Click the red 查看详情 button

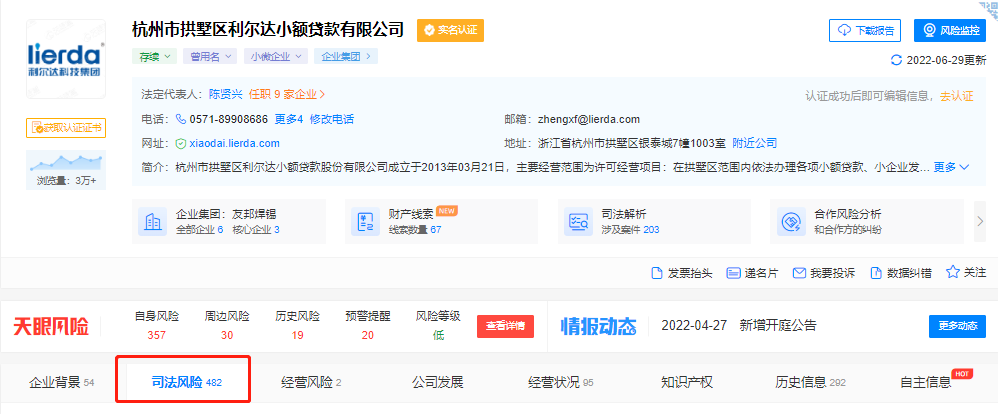pyautogui.click(x=505, y=326)
